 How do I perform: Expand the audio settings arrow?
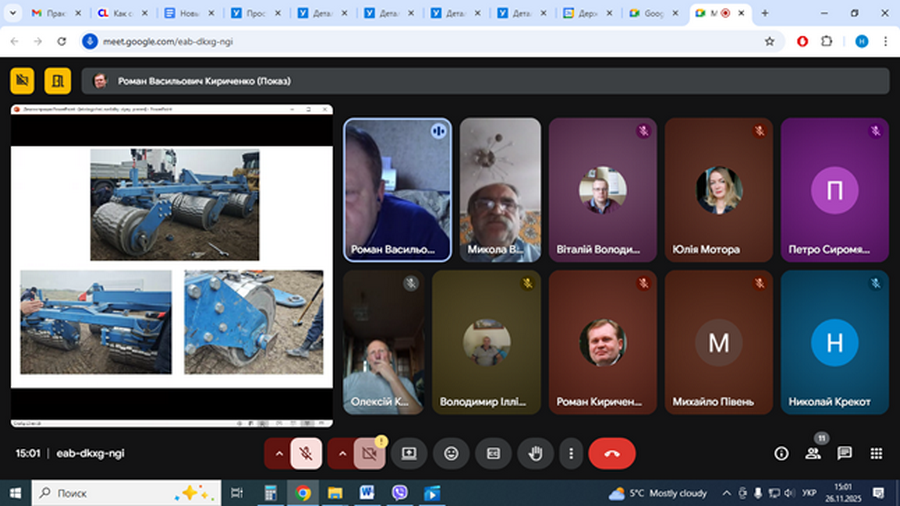[277, 453]
